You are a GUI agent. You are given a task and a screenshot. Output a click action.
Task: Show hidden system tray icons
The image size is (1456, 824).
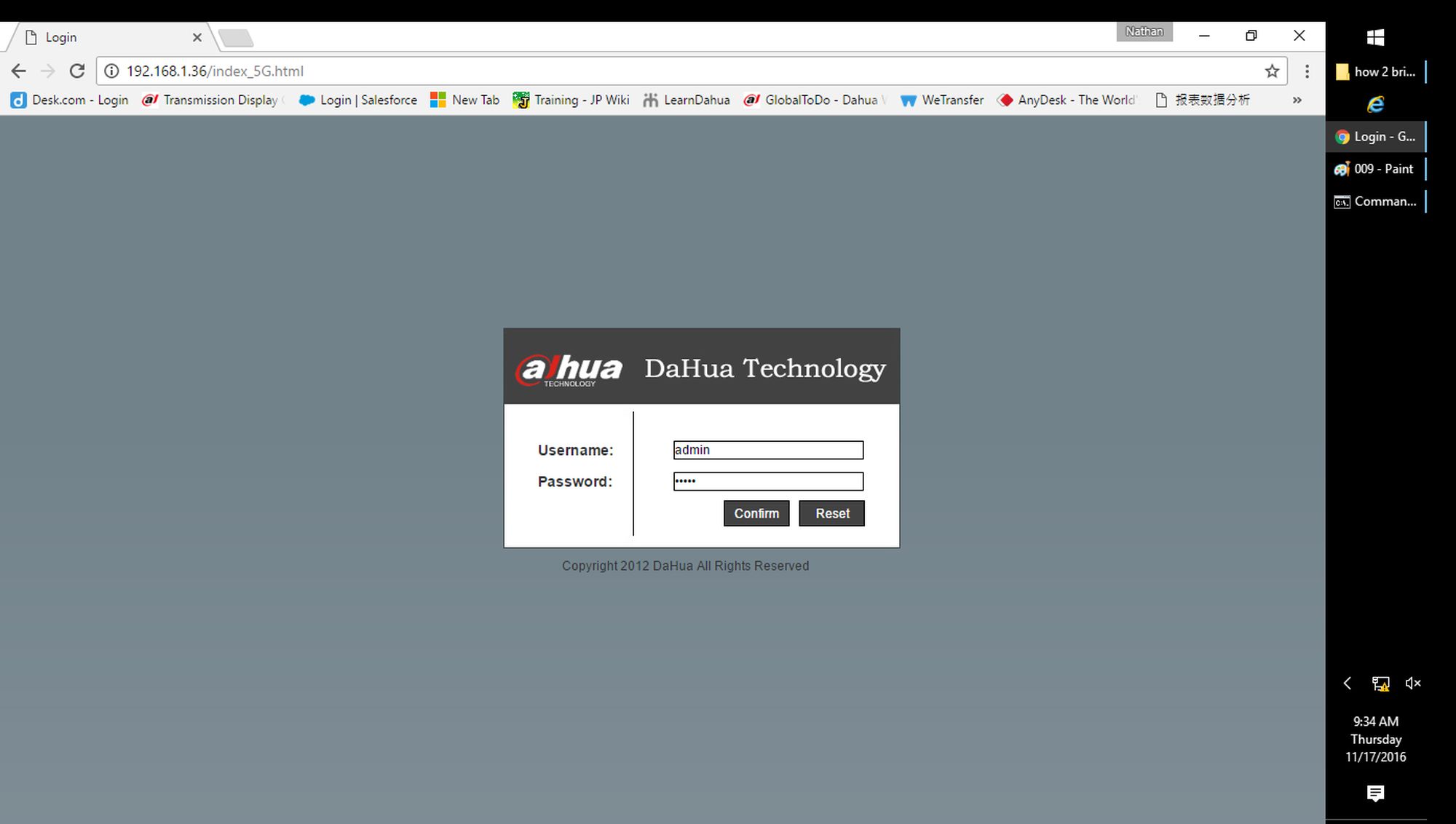tap(1348, 683)
